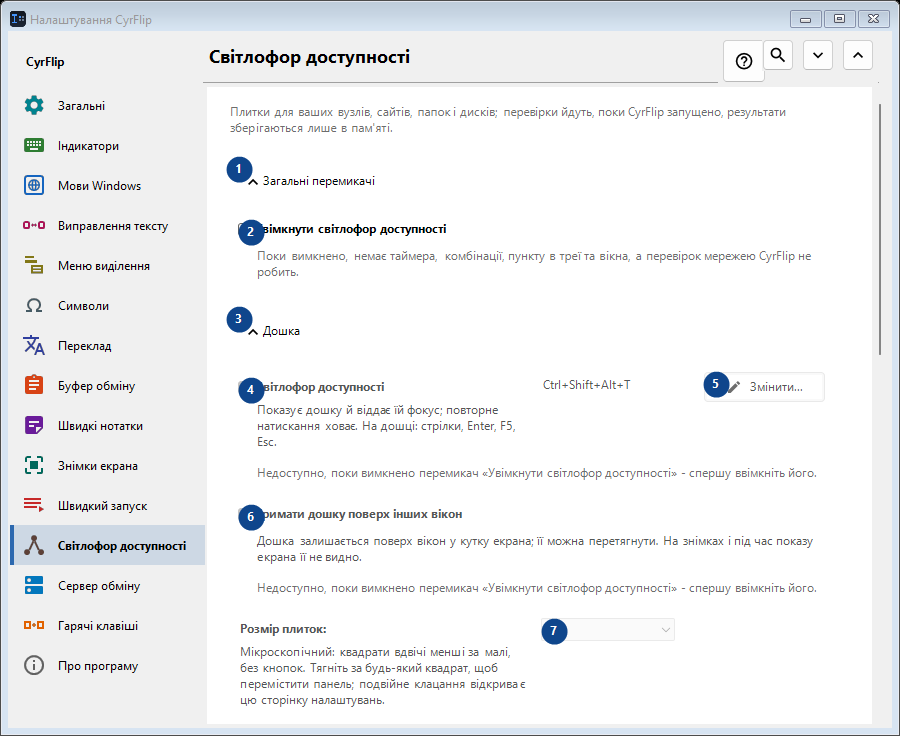Image resolution: width=900 pixels, height=736 pixels.
Task: Click the Ctrl+Shift+Alt+T shortcut text
Action: 587,385
